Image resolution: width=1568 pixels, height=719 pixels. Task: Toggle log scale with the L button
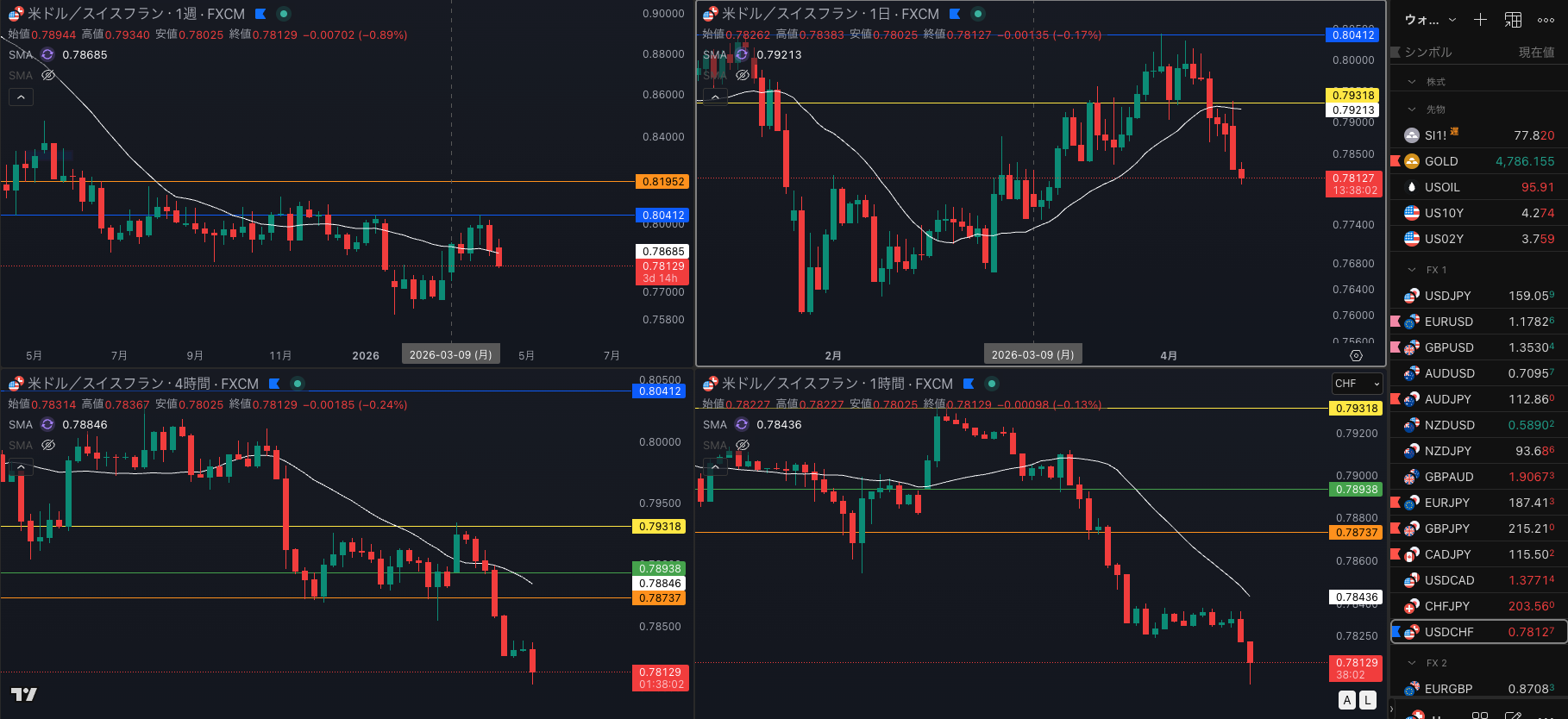tap(1368, 700)
